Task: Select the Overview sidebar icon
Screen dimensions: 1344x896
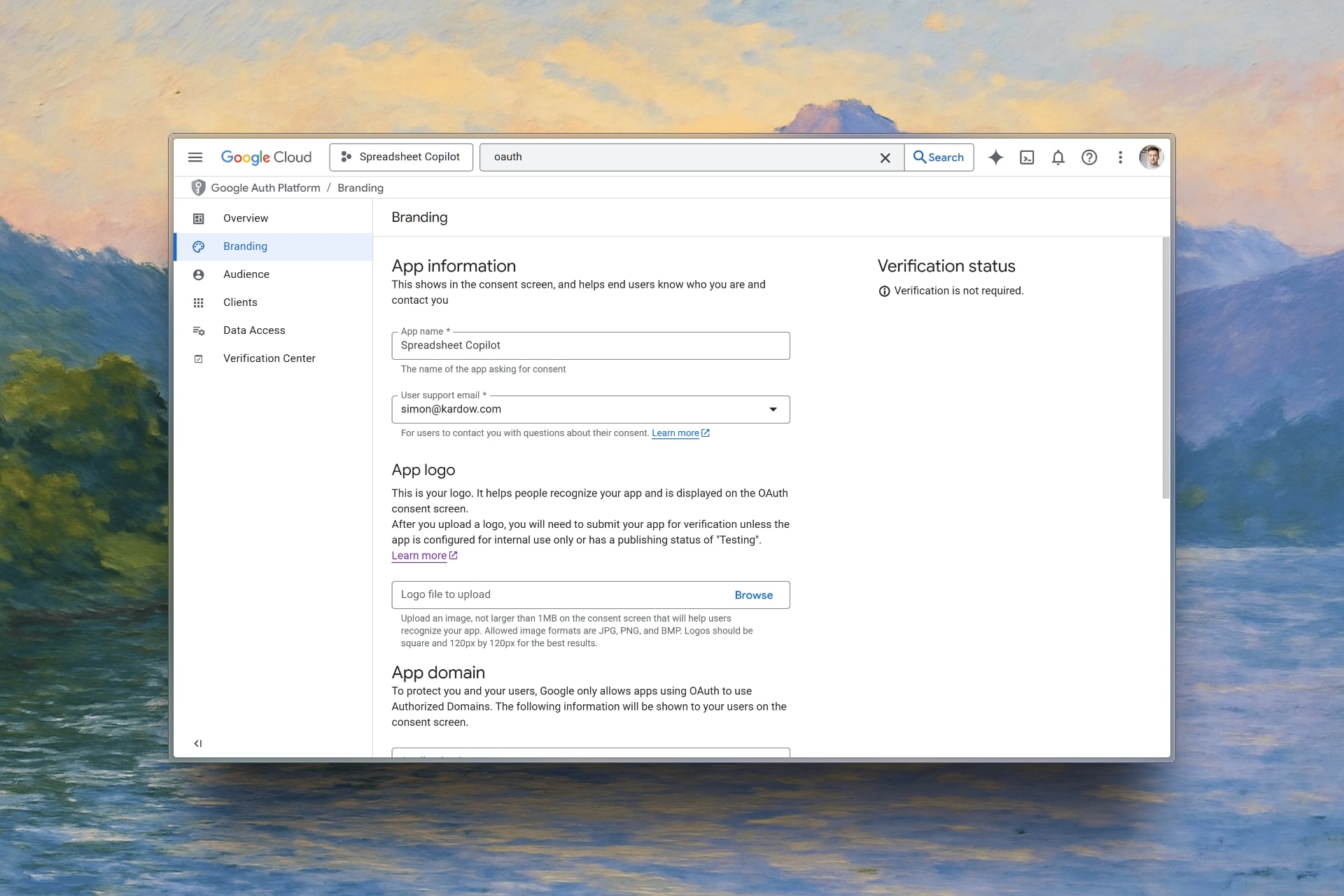Action: click(x=199, y=218)
